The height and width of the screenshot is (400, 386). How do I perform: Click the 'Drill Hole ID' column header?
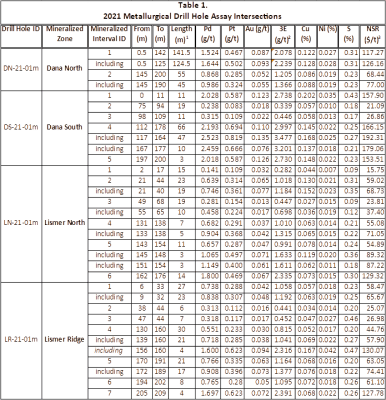(x=21, y=29)
